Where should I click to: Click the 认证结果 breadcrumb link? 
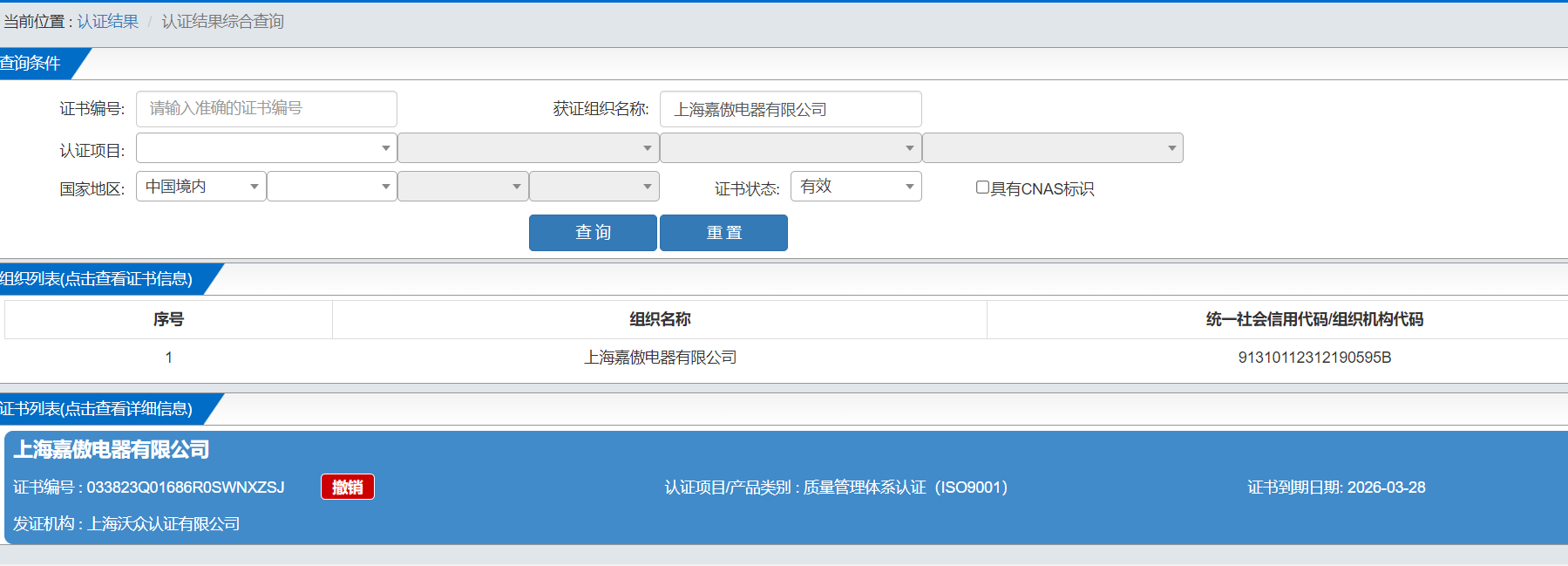tap(107, 21)
